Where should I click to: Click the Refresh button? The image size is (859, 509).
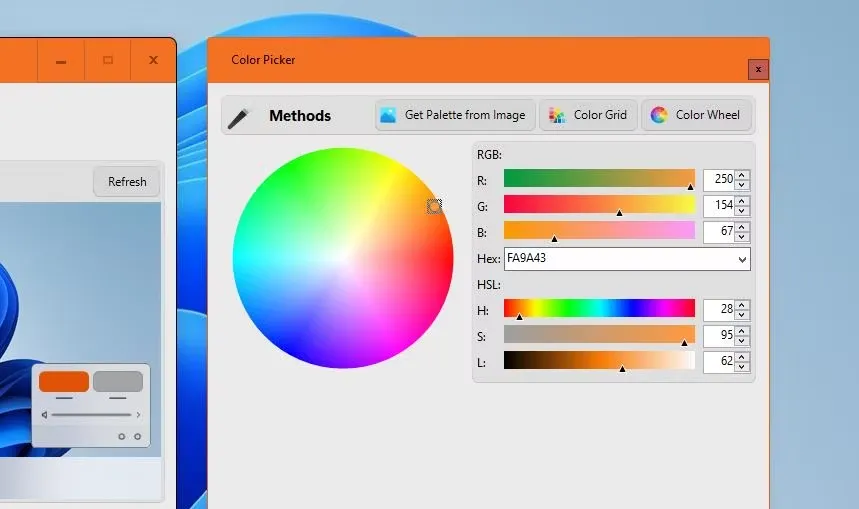(x=127, y=182)
